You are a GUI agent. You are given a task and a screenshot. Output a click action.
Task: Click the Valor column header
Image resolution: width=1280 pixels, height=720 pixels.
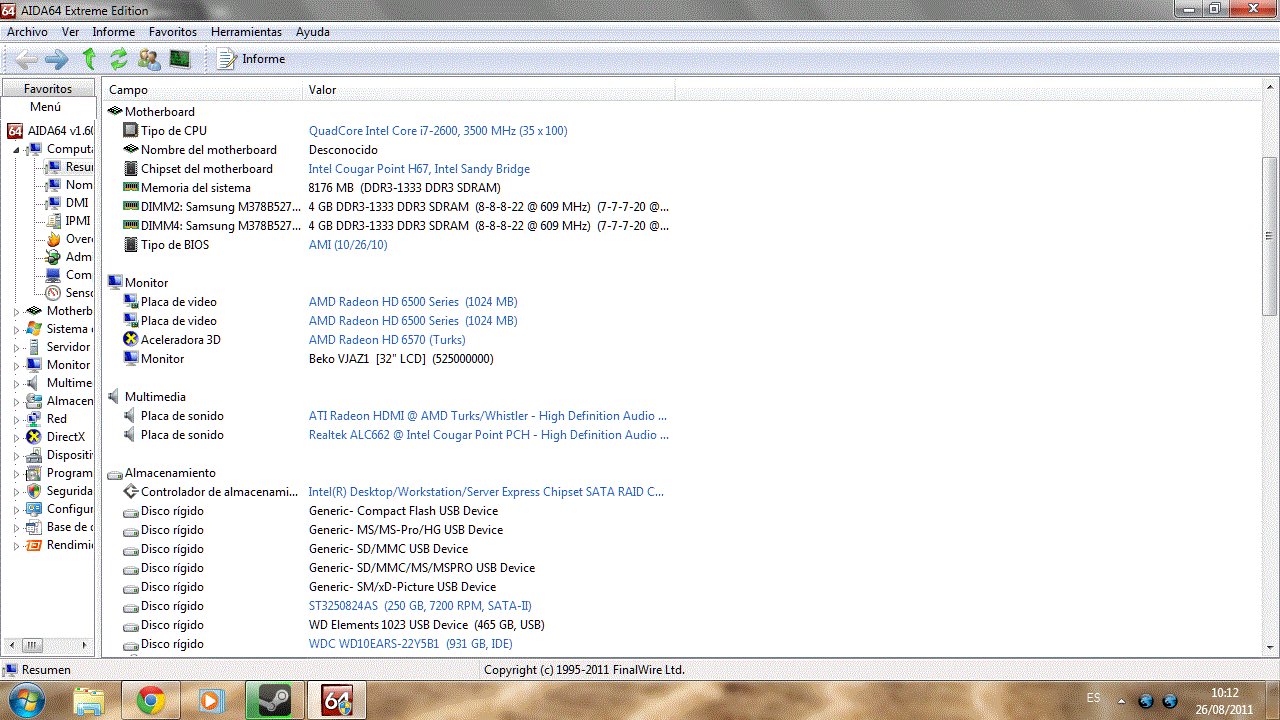tap(489, 90)
